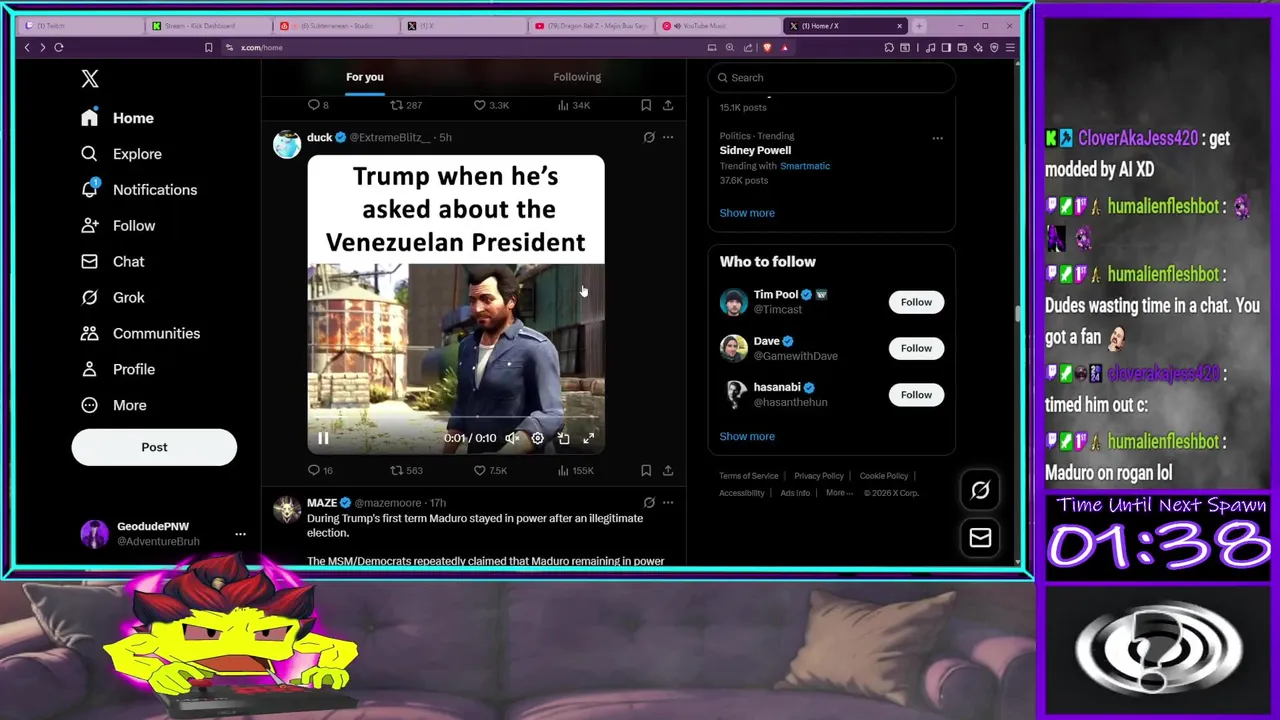Switch to Kick Dashboard browser tab
Image resolution: width=1280 pixels, height=720 pixels.
click(208, 26)
